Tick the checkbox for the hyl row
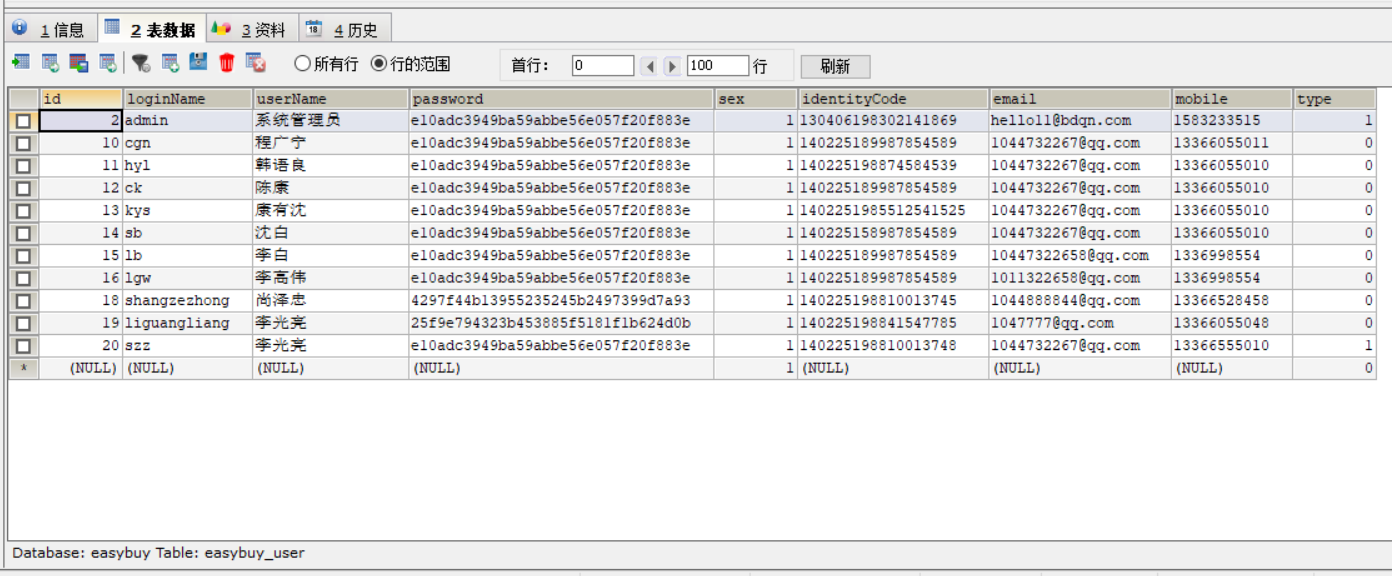Viewport: 1392px width, 576px height. click(23, 166)
